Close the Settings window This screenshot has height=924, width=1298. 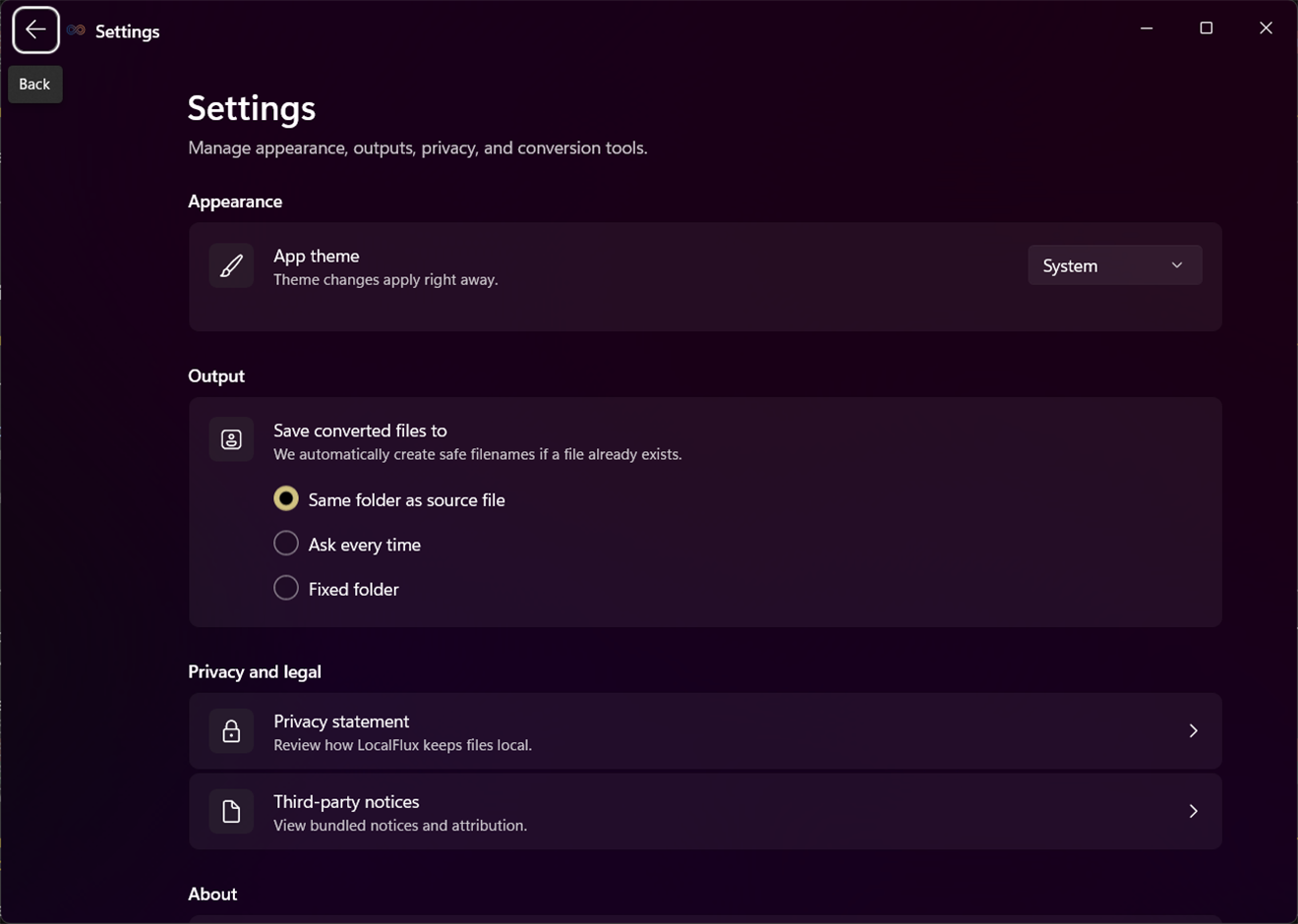1267,29
